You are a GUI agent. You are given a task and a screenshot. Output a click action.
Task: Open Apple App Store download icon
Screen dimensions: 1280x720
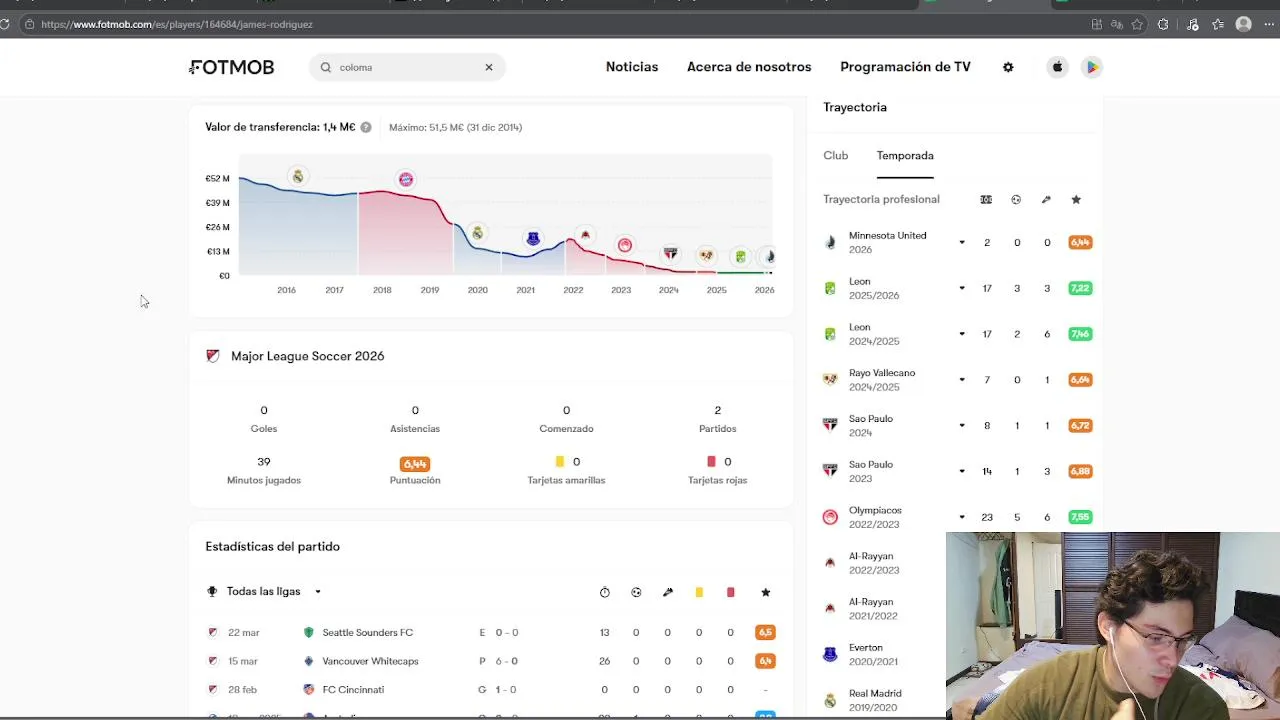pyautogui.click(x=1057, y=67)
